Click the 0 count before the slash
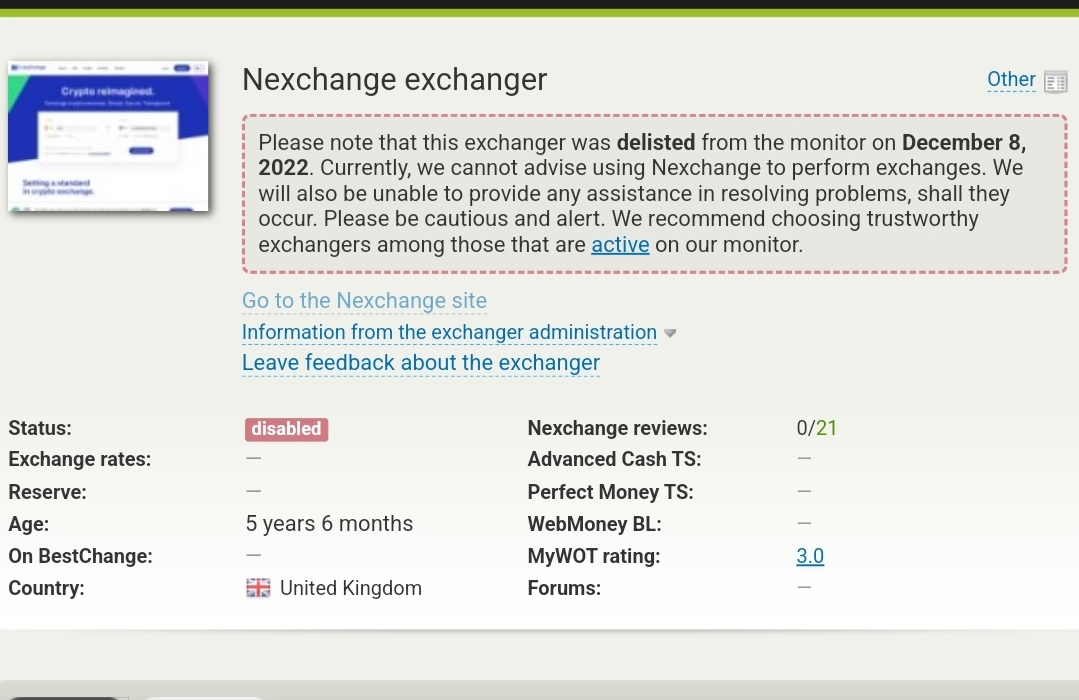Viewport: 1079px width, 700px height. coord(802,428)
